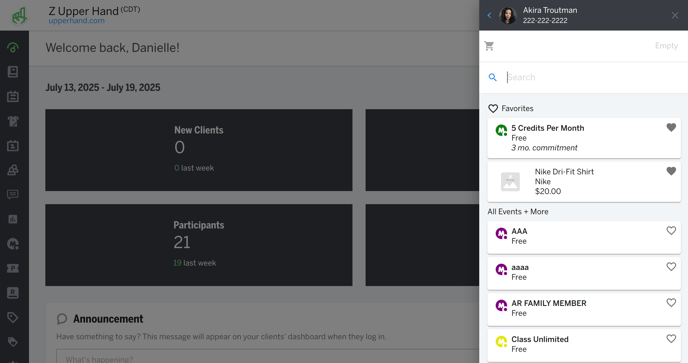This screenshot has width=688, height=363.
Task: Close the client cart panel
Action: click(675, 15)
